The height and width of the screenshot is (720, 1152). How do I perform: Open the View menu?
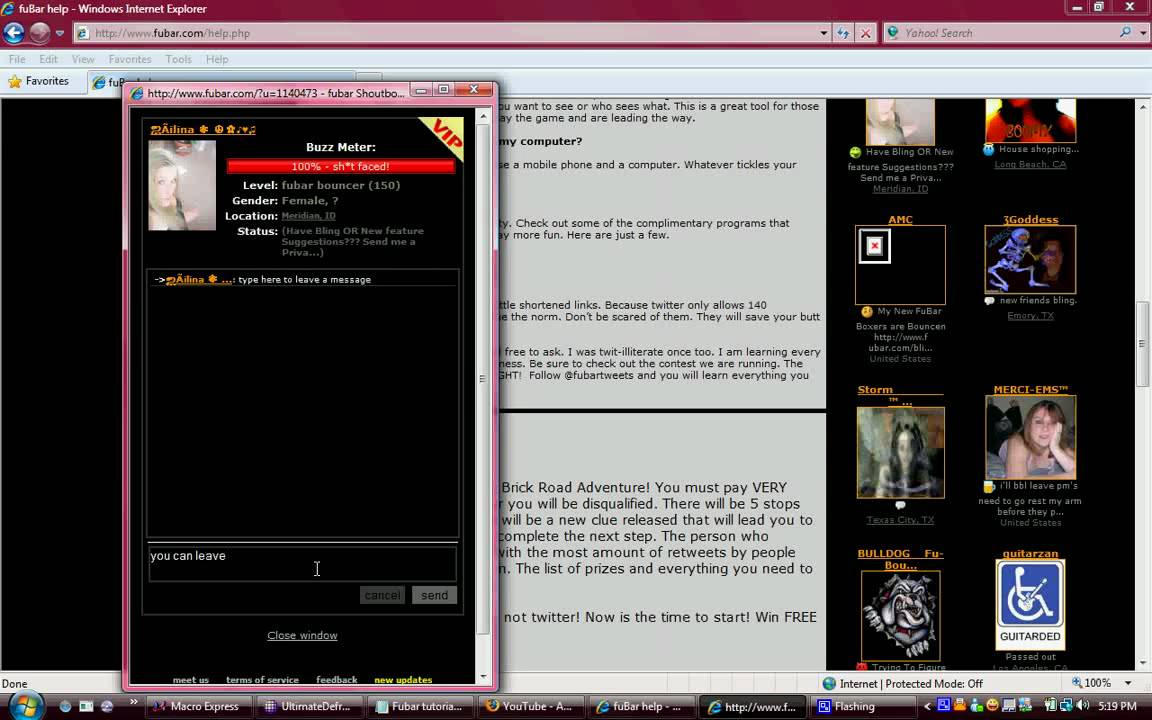[x=83, y=59]
